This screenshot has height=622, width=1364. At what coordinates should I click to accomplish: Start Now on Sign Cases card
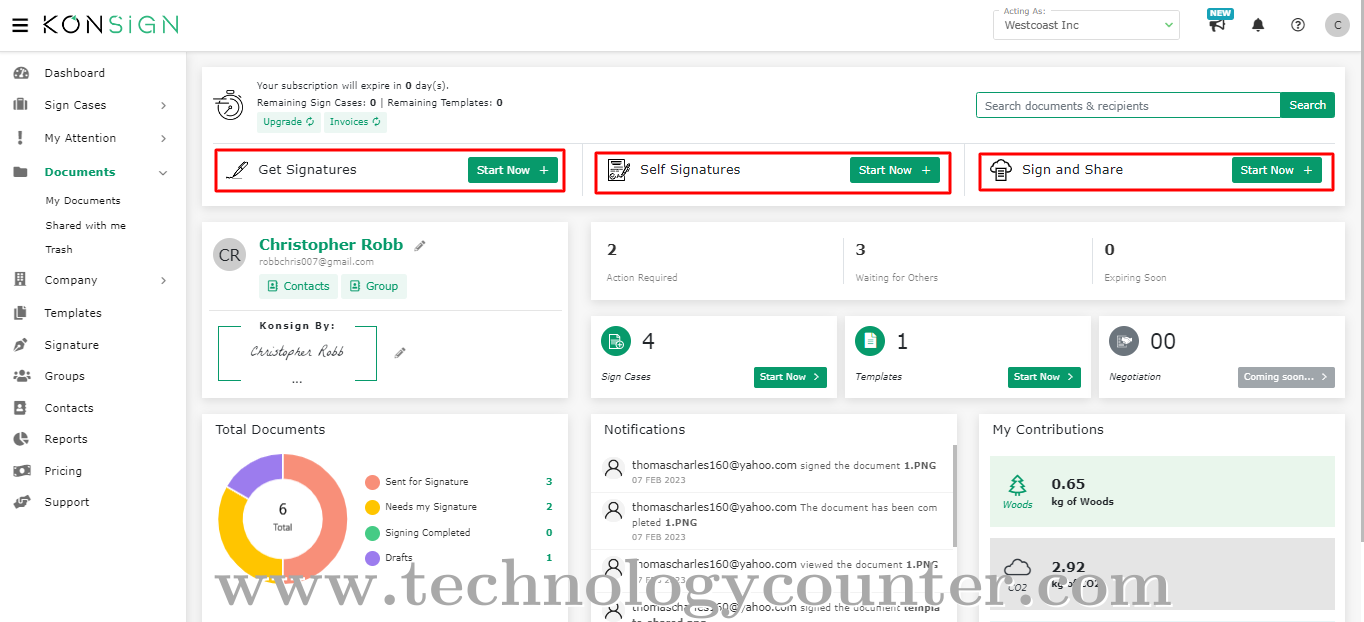pyautogui.click(x=790, y=377)
